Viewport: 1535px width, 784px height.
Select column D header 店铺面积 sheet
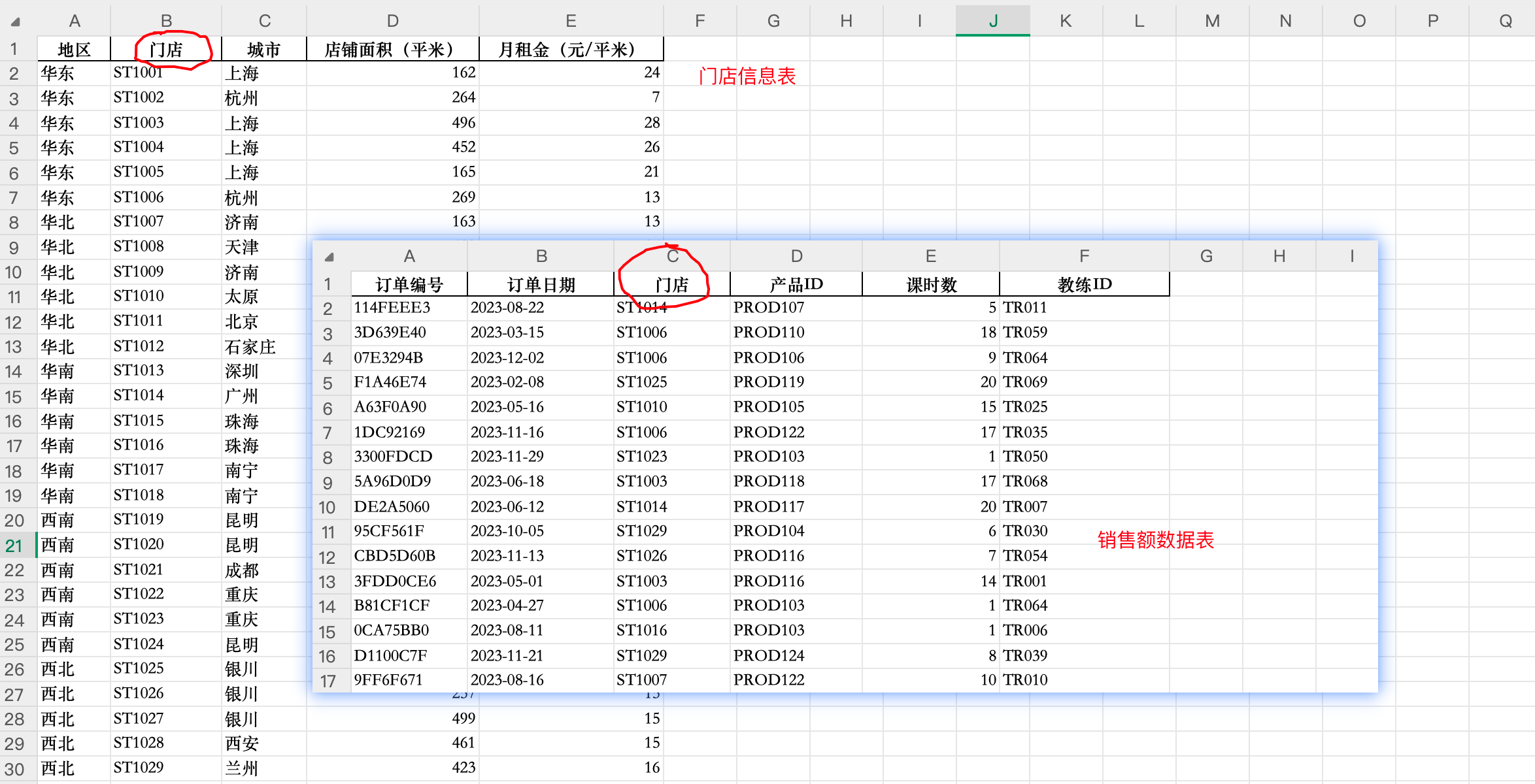pos(392,21)
